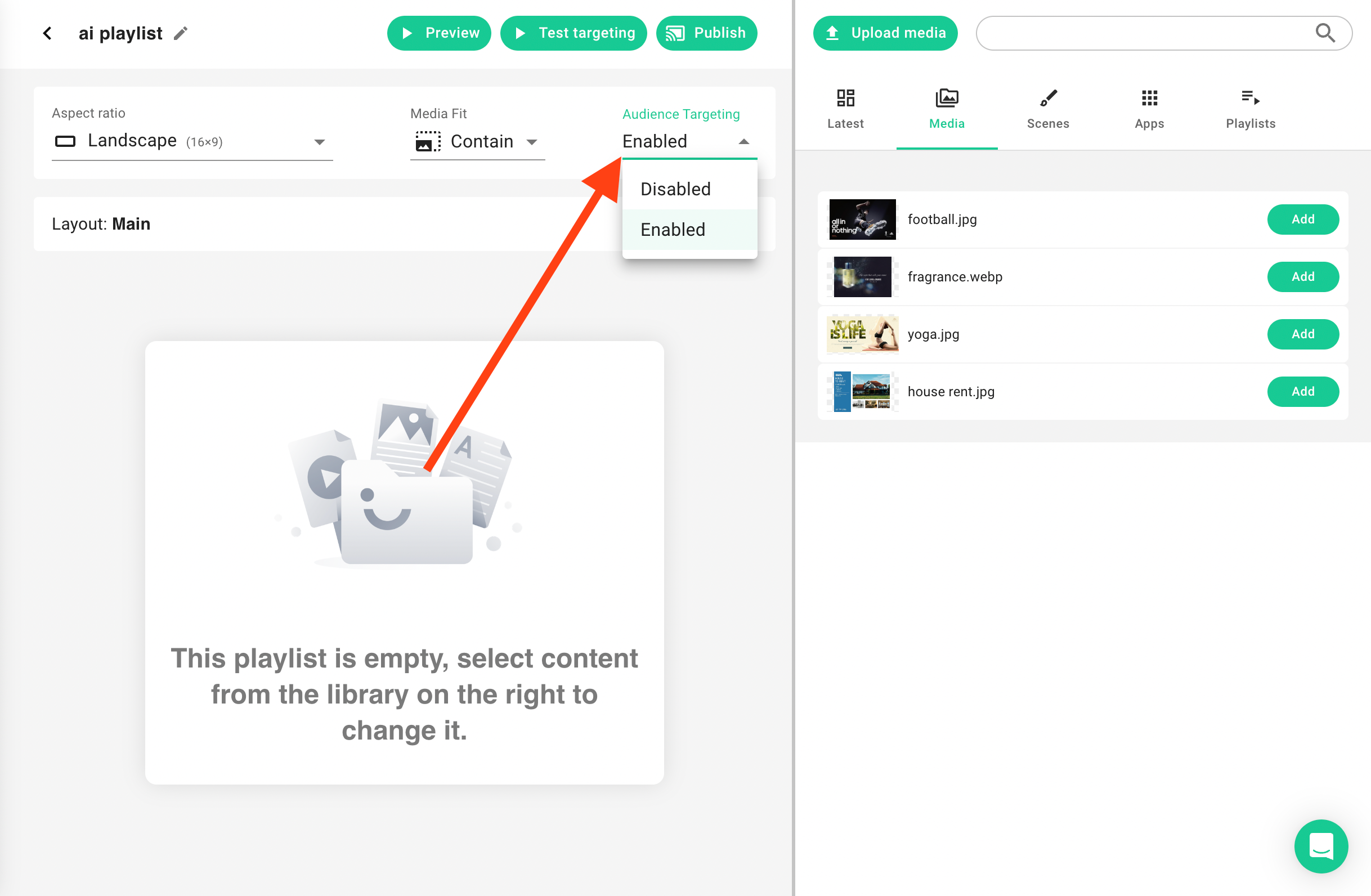Click pencil icon to rename playlist
1371x896 pixels.
[x=180, y=33]
